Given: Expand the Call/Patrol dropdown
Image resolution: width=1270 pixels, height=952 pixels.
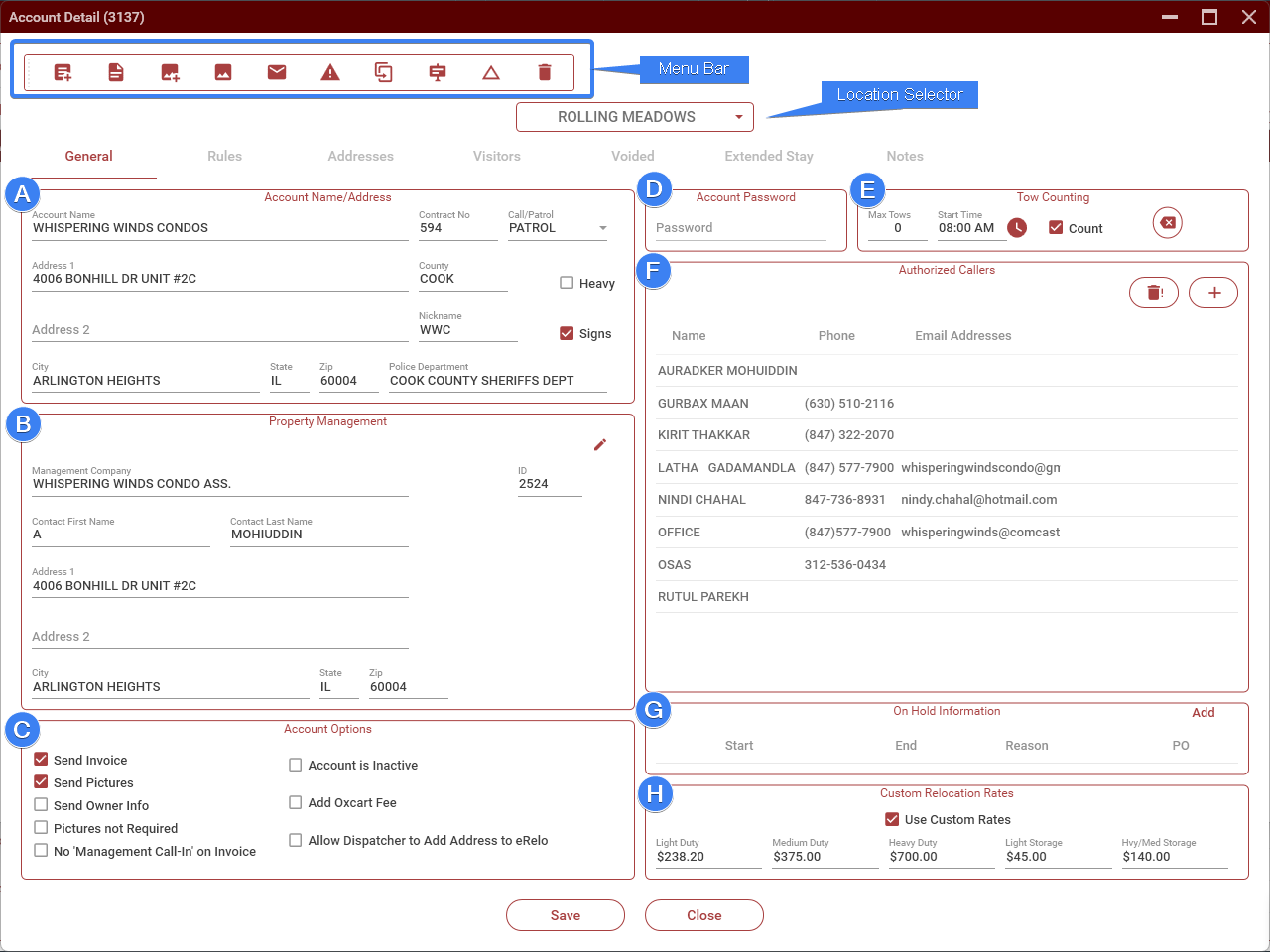Looking at the screenshot, I should click(x=602, y=228).
